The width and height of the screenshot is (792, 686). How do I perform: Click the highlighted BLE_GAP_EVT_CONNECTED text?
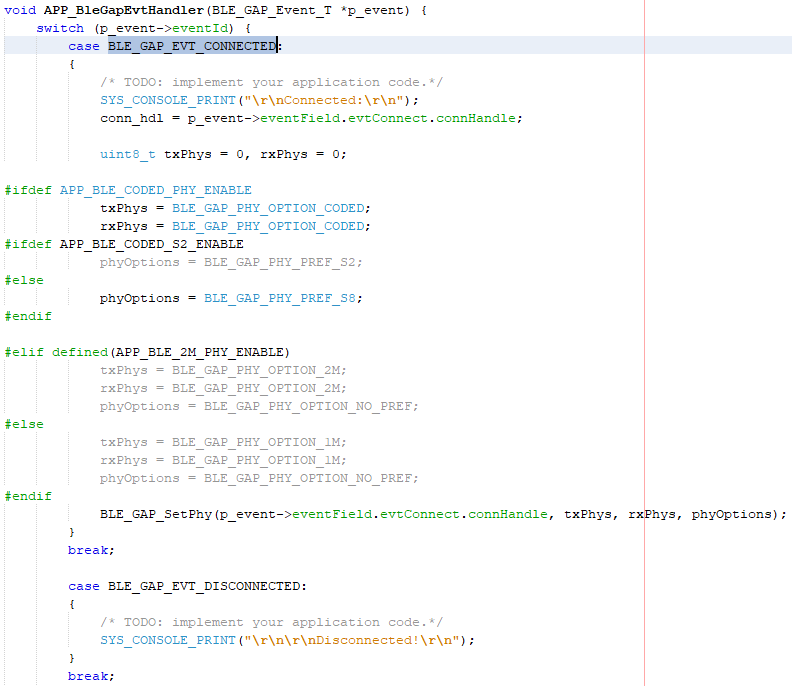click(192, 46)
